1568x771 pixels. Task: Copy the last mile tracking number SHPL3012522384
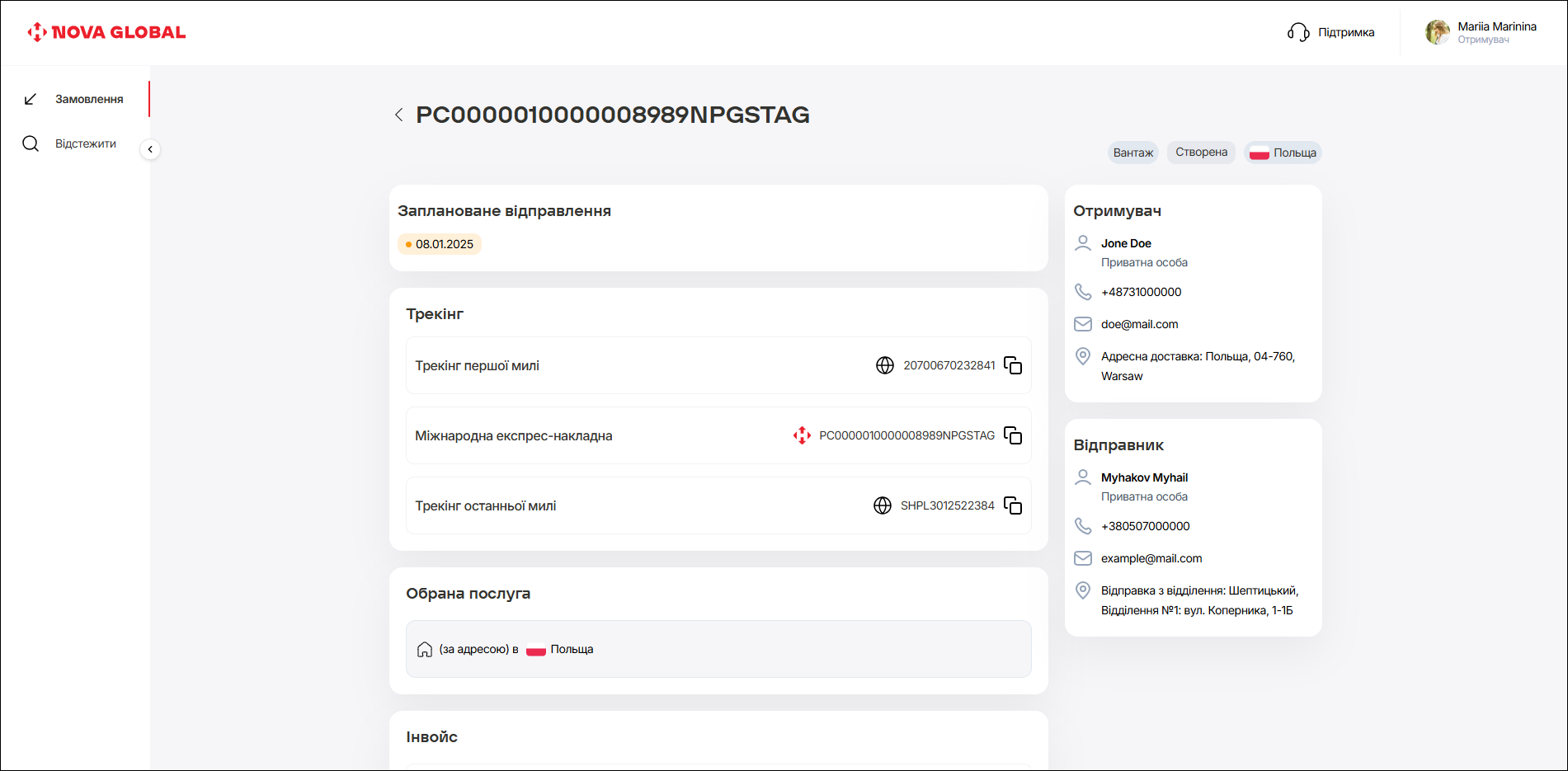point(1013,505)
